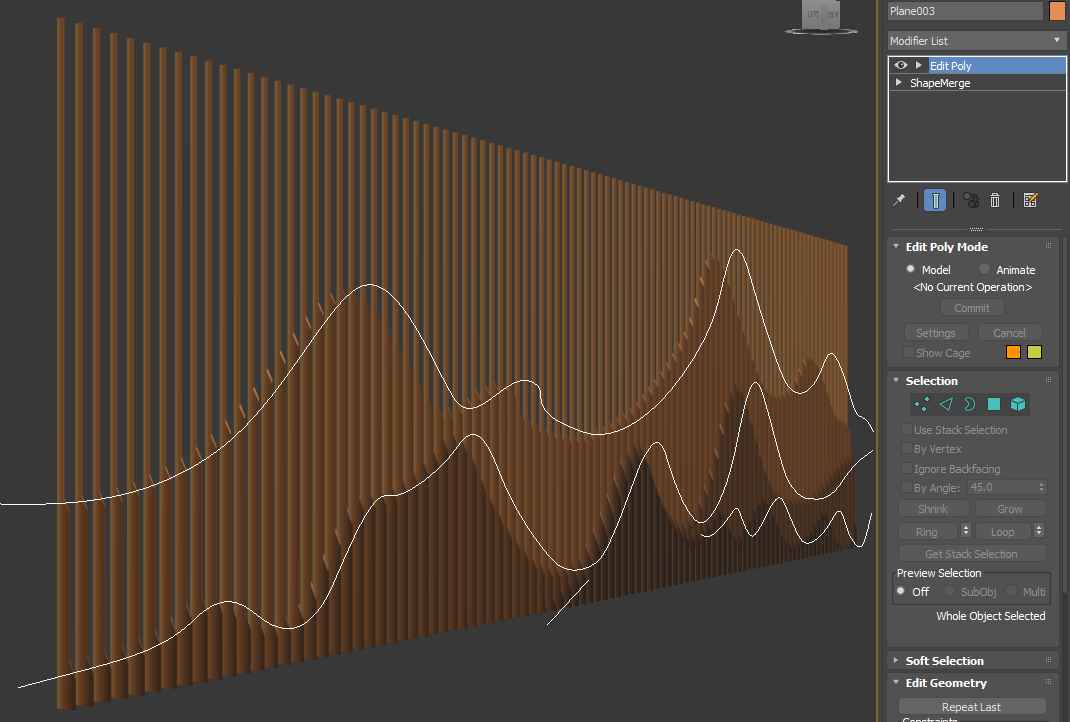Pin the modifier stack

[899, 200]
